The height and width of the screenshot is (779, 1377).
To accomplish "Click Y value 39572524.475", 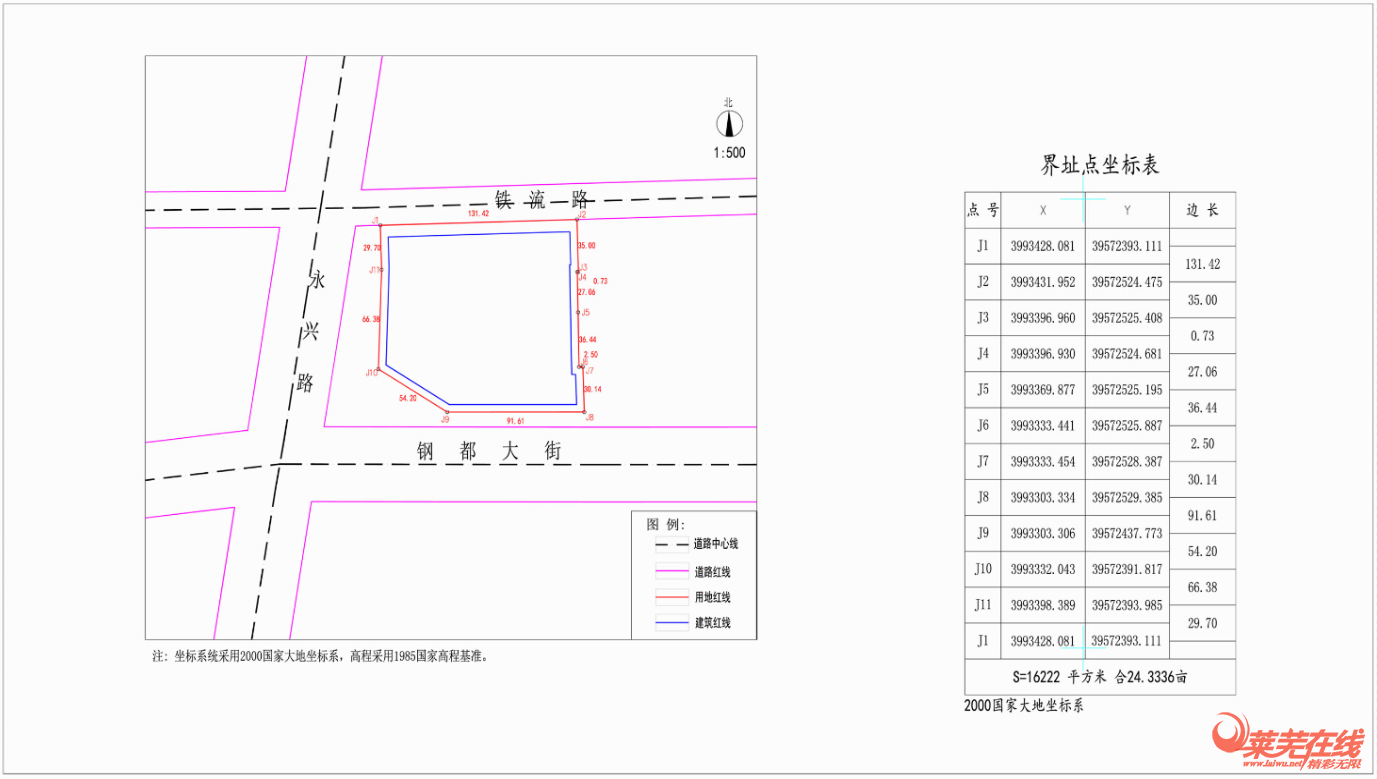I will [1127, 282].
